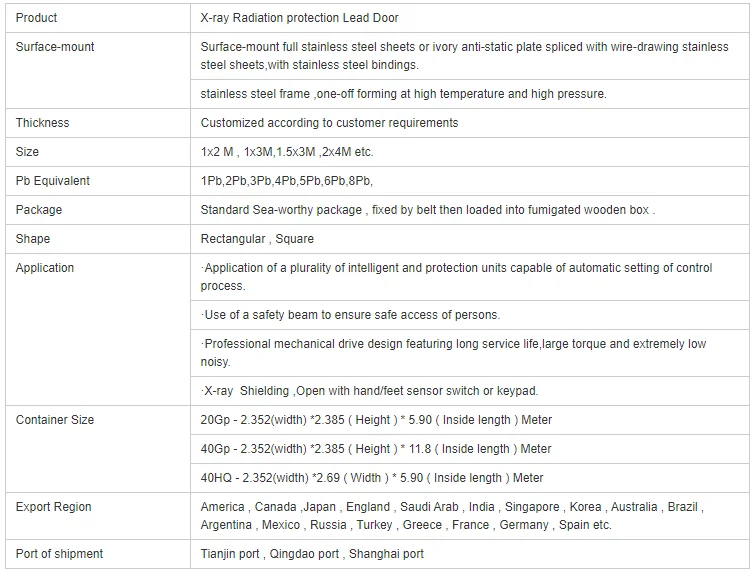Click the Product label cell
The image size is (754, 579).
(37, 18)
